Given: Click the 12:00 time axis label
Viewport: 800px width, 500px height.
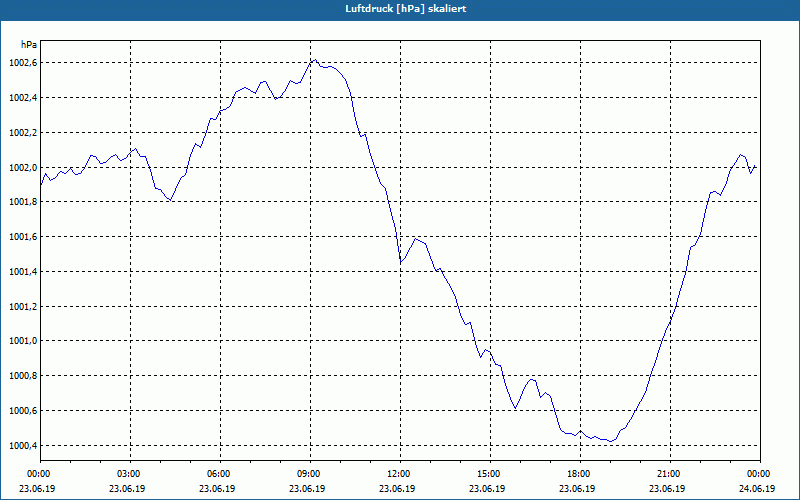Looking at the screenshot, I should click(x=400, y=474).
